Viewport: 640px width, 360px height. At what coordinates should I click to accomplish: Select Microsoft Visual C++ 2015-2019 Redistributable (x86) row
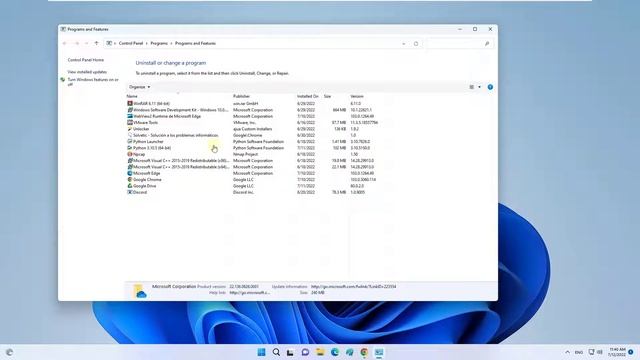click(x=251, y=160)
